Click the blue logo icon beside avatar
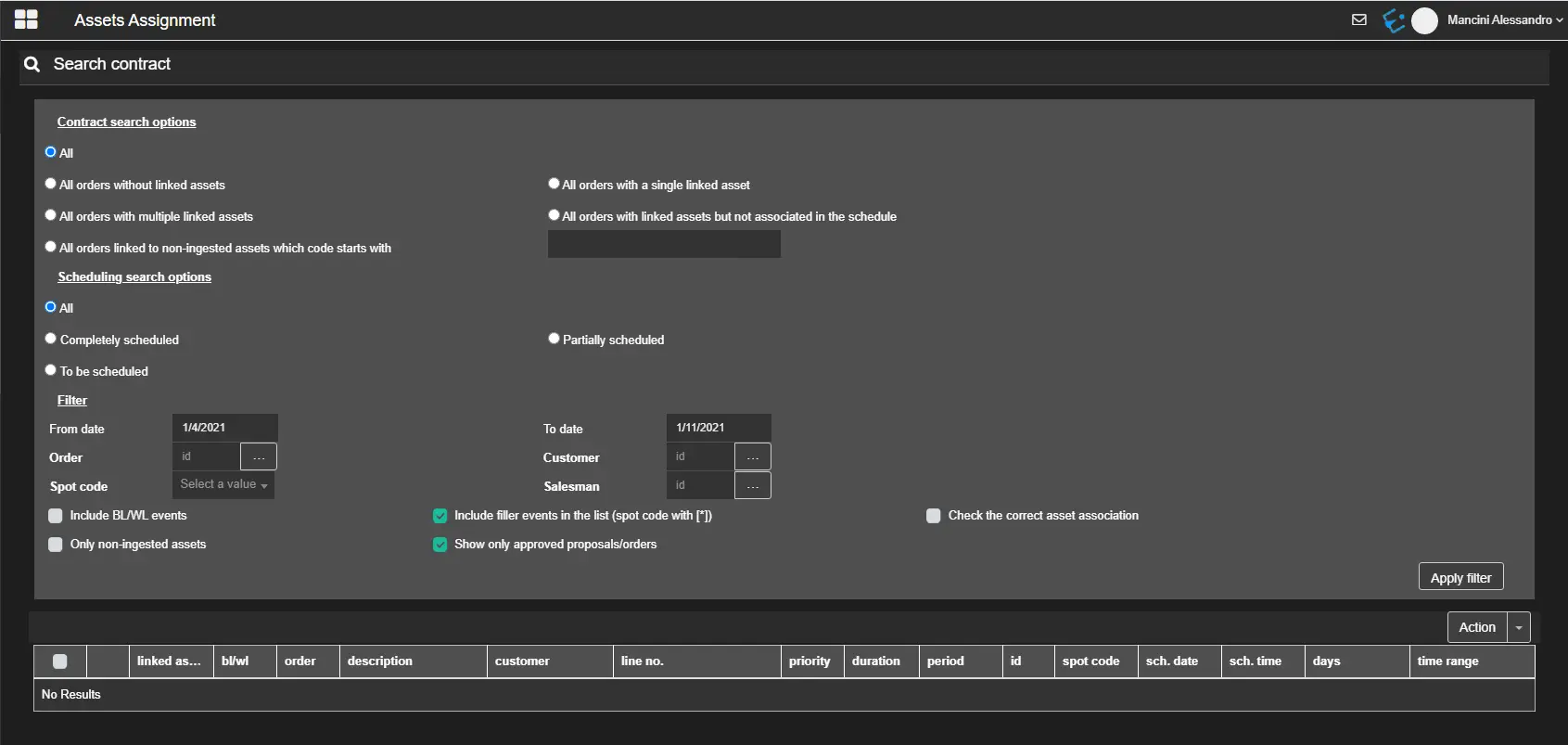 (1393, 20)
